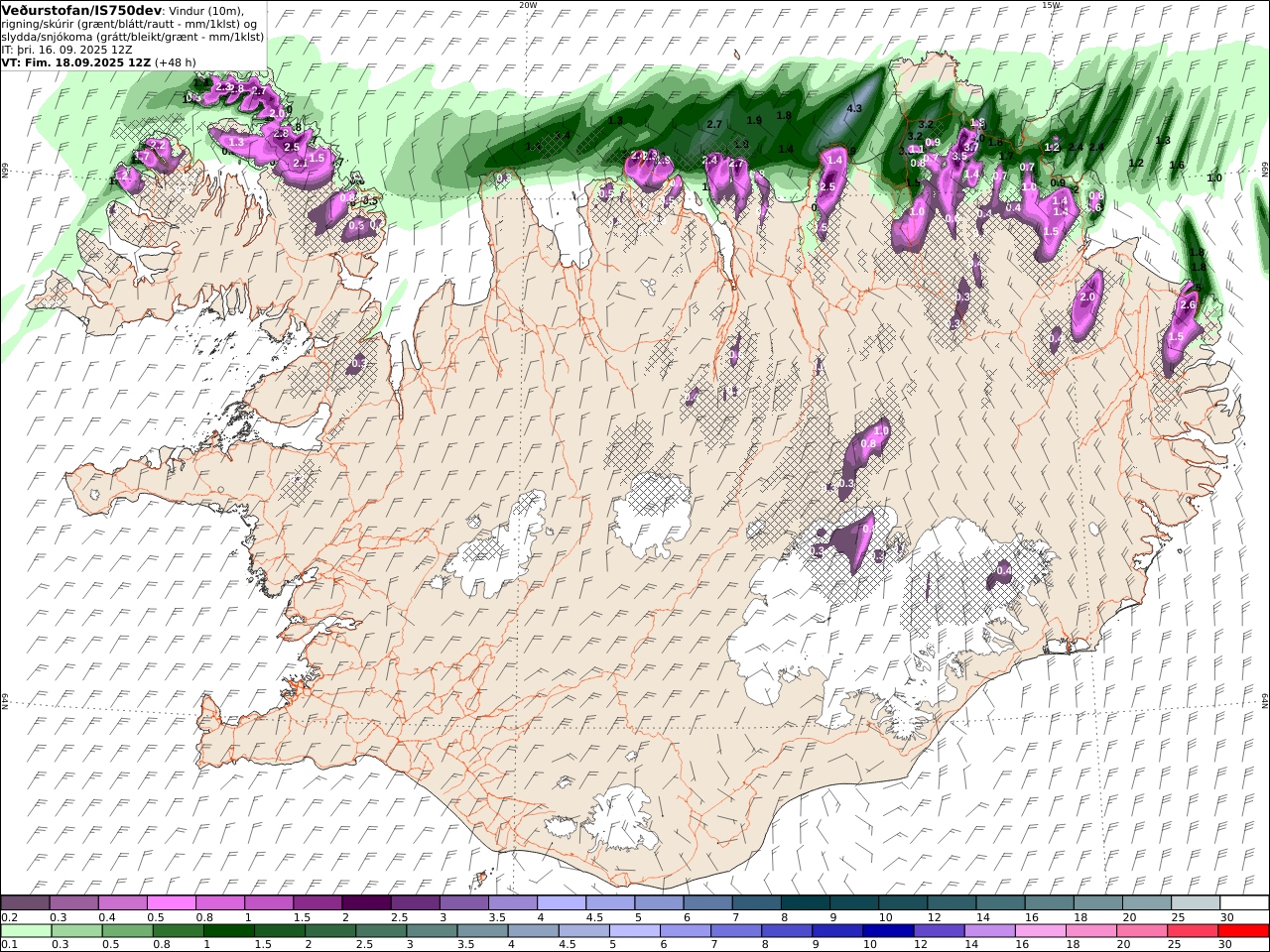Viewport: 1270px width, 952px height.
Task: Pick the dark teal snow swatch from 8 to 9
Action: coord(805,902)
